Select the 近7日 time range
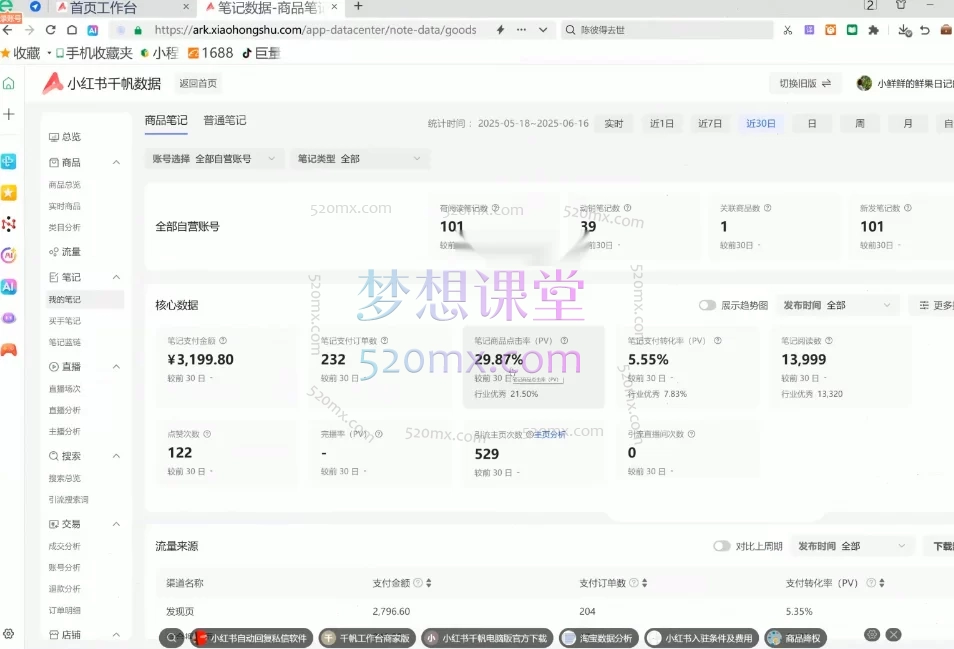 pos(710,123)
